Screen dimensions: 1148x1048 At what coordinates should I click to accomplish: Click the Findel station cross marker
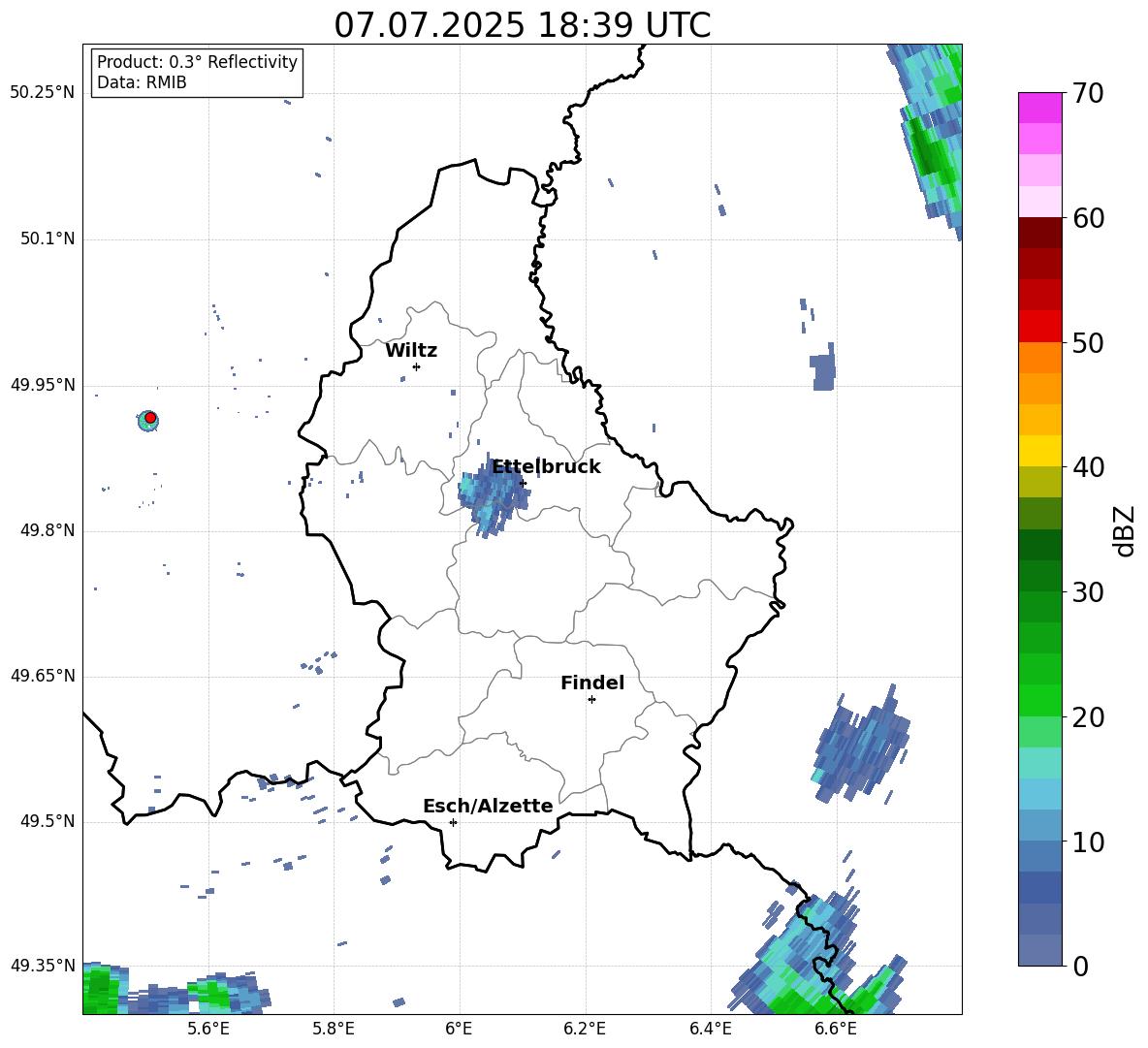(591, 700)
